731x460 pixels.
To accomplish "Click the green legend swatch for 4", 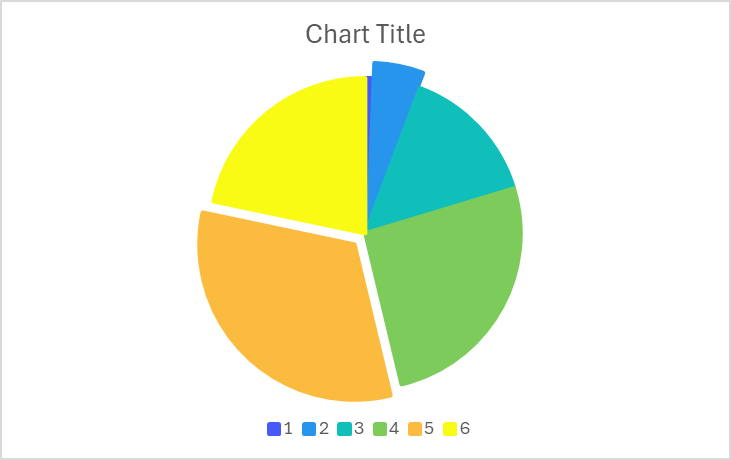I will tap(380, 429).
